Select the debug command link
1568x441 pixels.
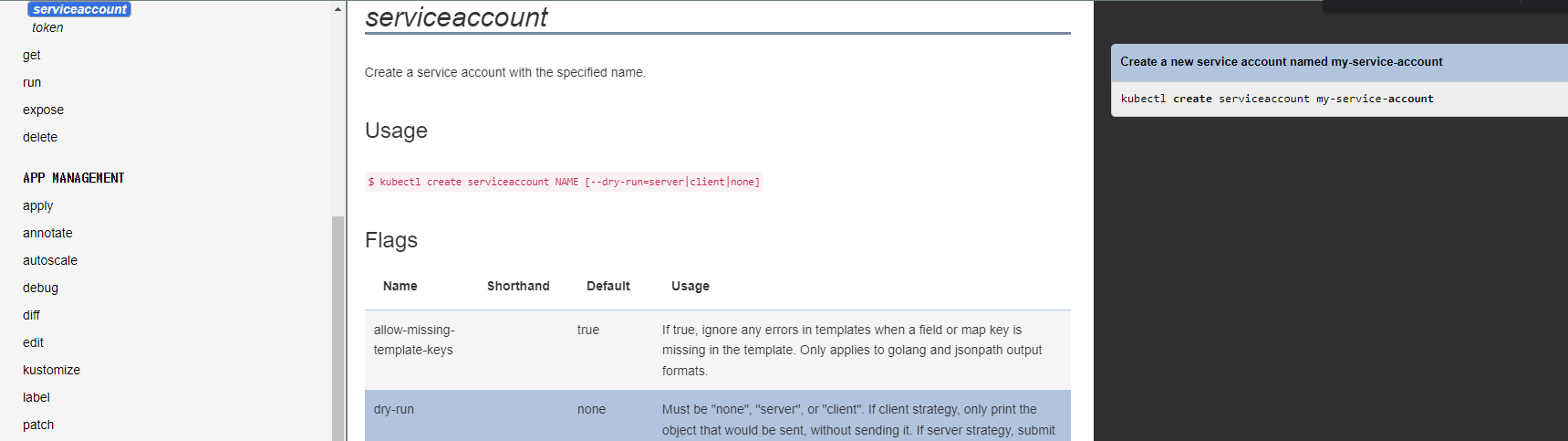[x=40, y=288]
